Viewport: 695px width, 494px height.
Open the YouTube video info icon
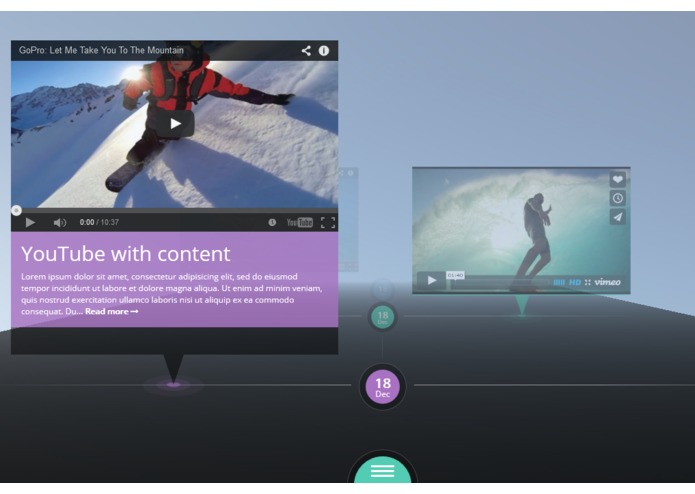(x=324, y=51)
